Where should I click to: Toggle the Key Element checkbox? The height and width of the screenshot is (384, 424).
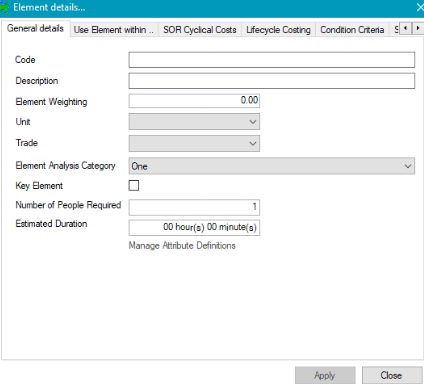click(134, 185)
